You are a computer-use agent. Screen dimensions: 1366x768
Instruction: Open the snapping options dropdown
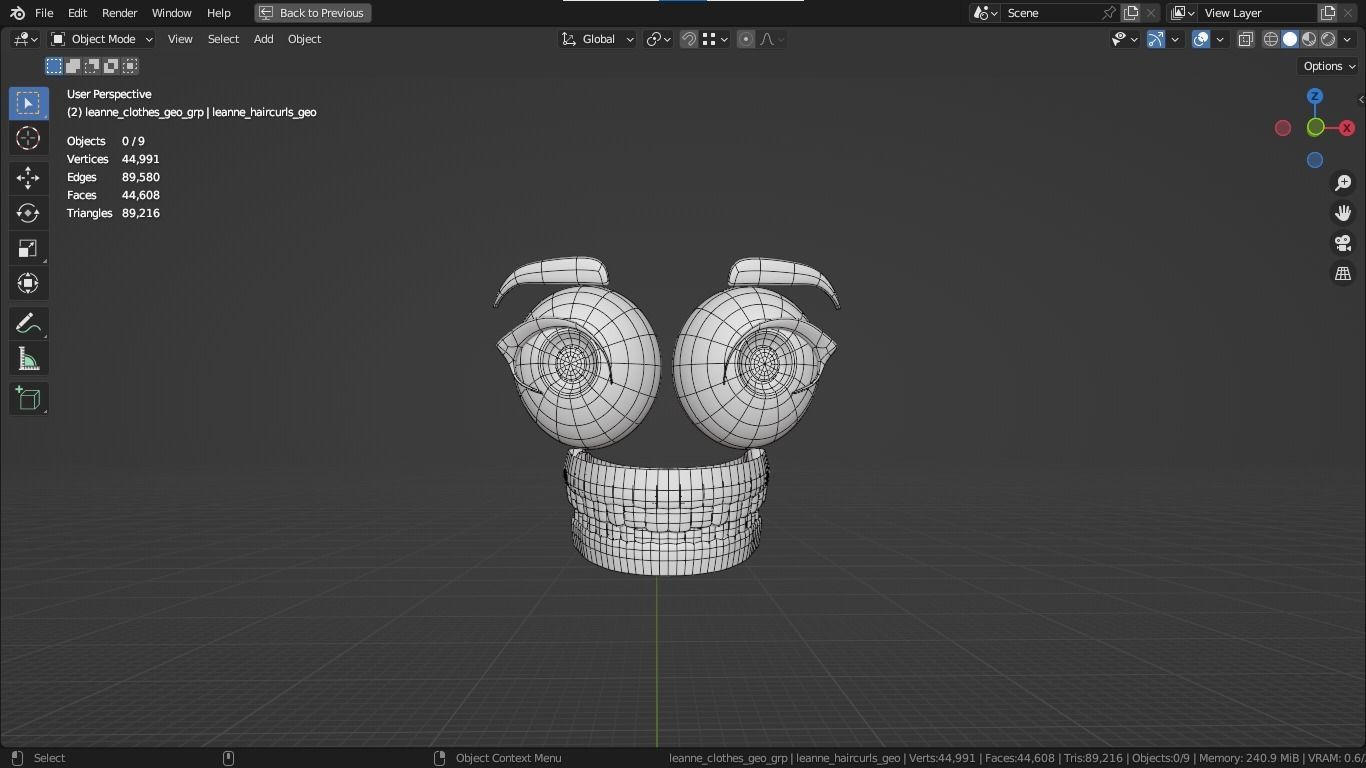point(714,39)
